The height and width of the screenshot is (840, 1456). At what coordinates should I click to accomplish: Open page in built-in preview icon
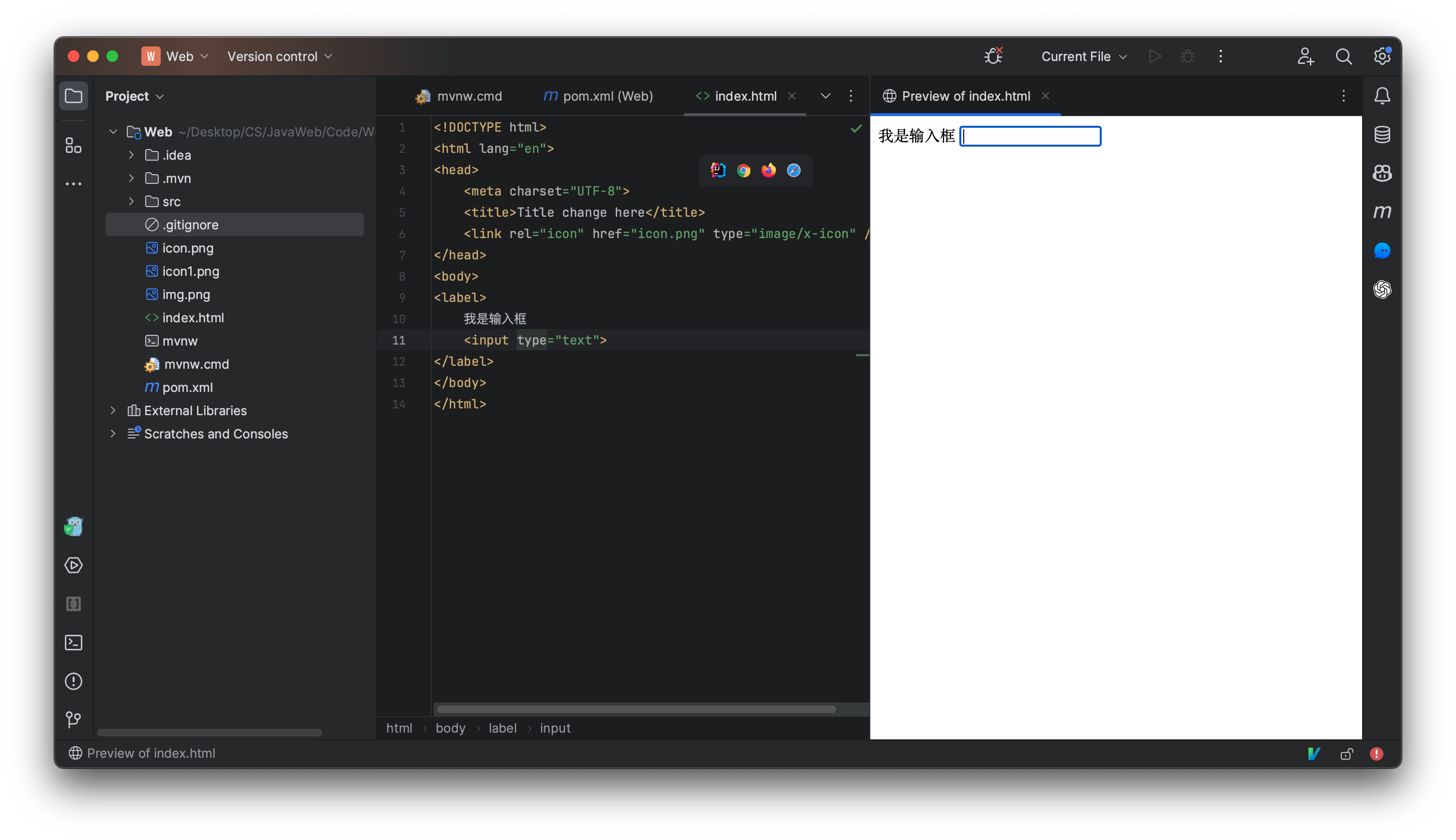(x=718, y=170)
